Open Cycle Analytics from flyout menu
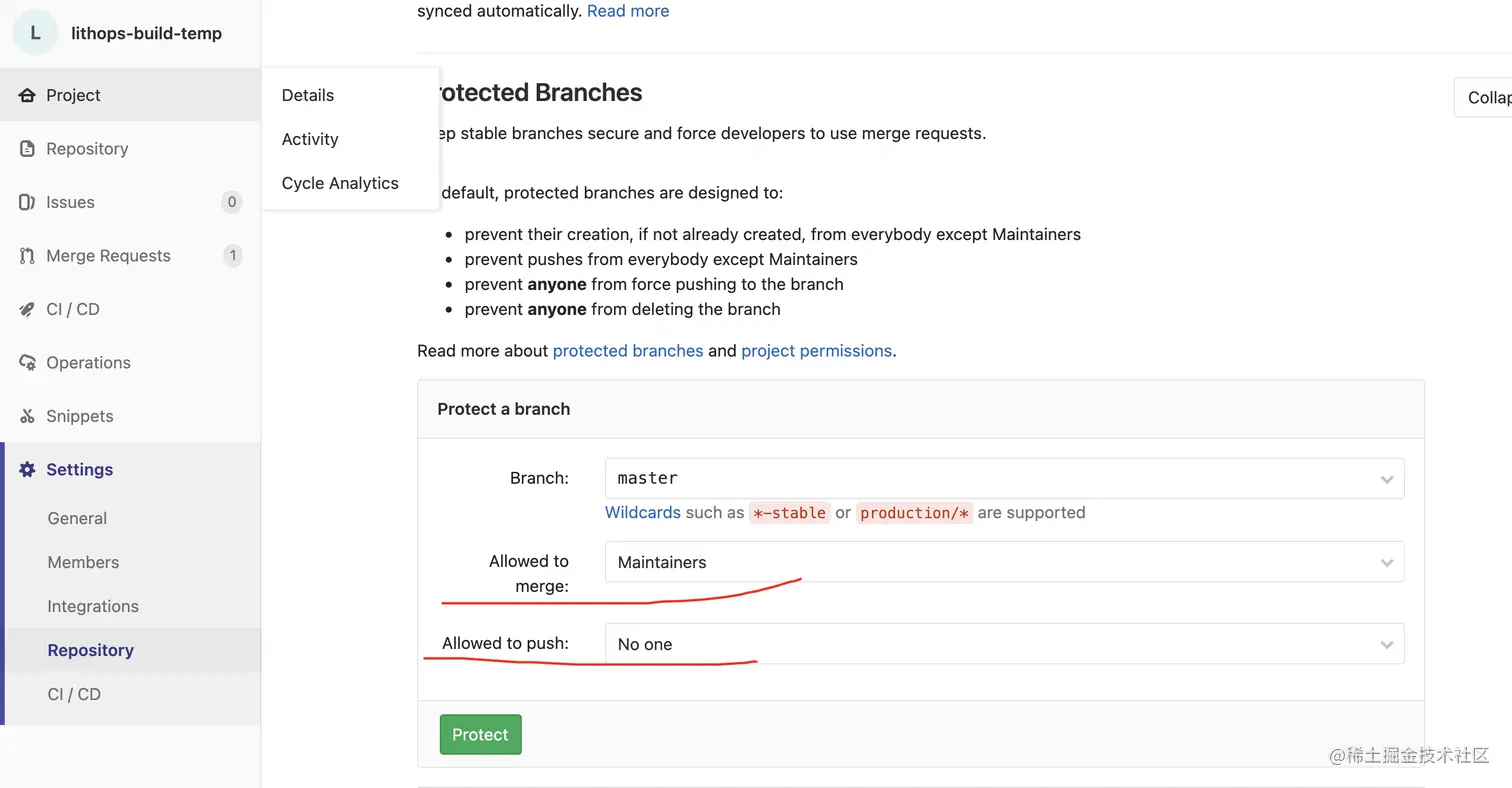The width and height of the screenshot is (1512, 788). (340, 183)
